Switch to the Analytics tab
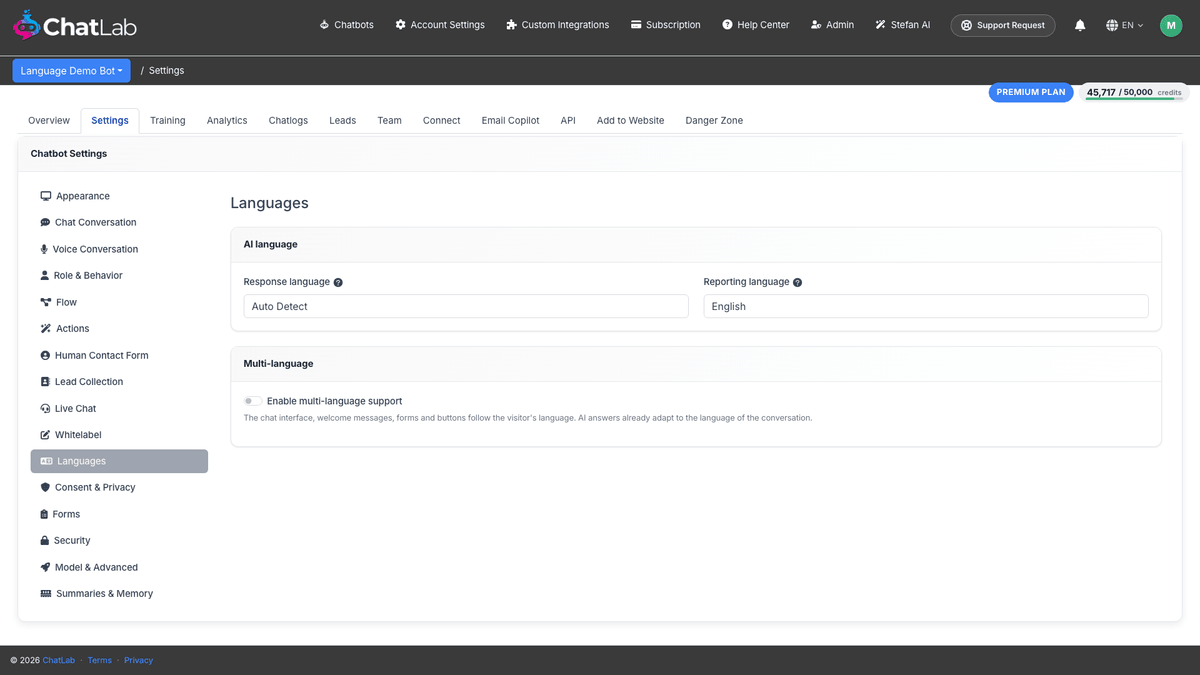 point(227,120)
